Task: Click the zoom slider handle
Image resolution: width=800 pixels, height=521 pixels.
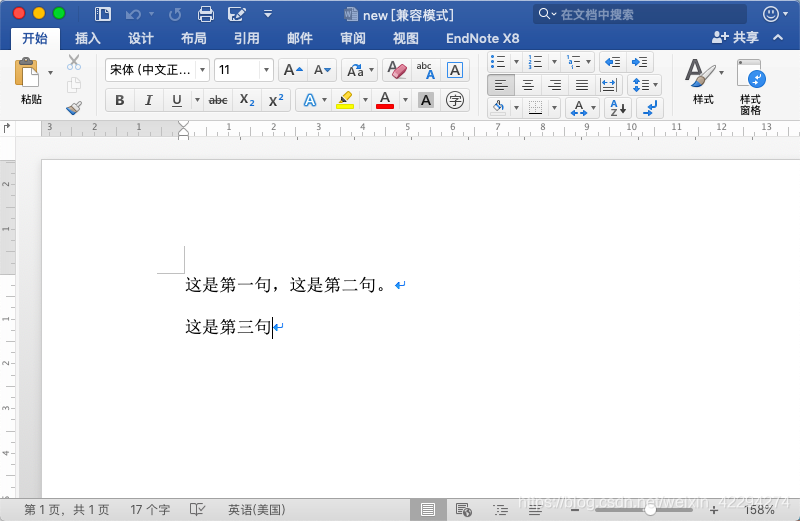Action: 651,509
